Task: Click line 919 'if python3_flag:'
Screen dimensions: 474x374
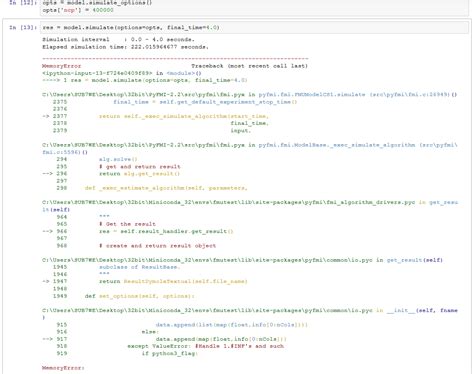Action: (127, 353)
